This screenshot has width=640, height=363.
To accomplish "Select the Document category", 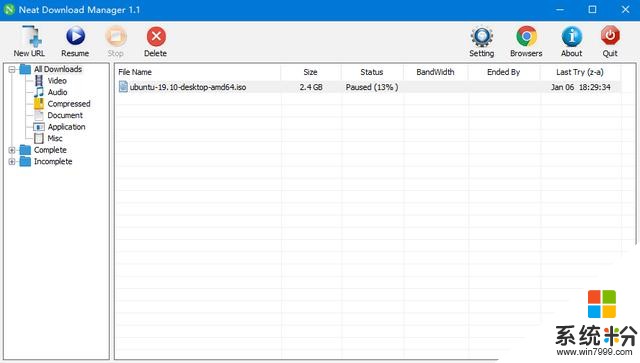I will pyautogui.click(x=65, y=115).
